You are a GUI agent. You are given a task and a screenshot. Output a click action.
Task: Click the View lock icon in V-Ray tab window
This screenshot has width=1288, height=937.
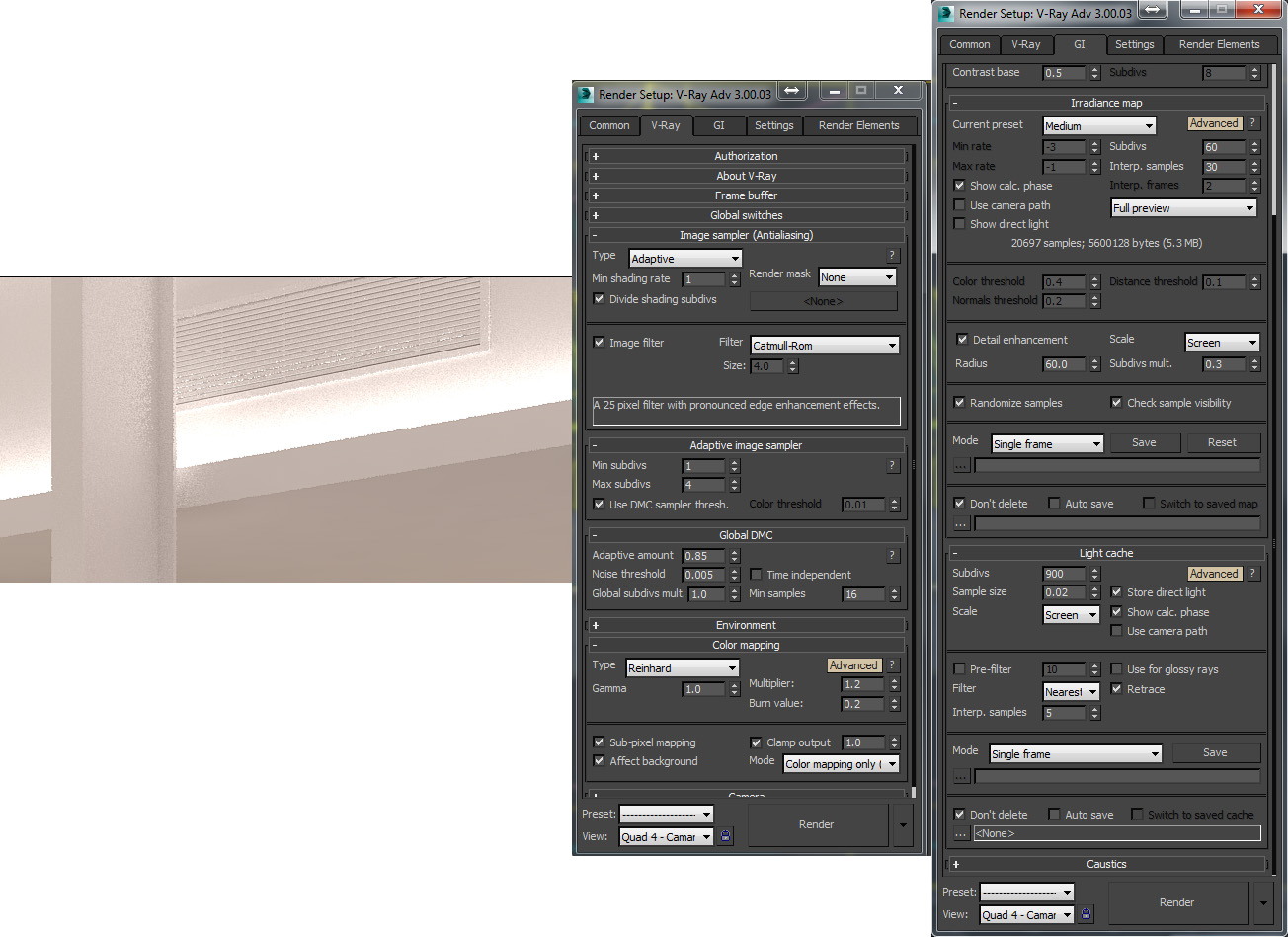tap(726, 836)
